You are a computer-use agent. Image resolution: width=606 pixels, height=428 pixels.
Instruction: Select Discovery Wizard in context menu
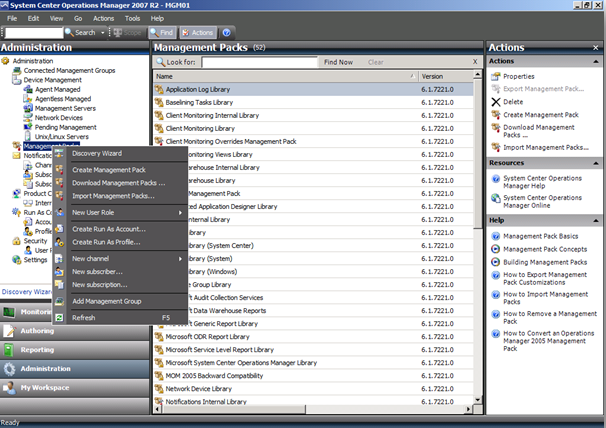tap(97, 153)
